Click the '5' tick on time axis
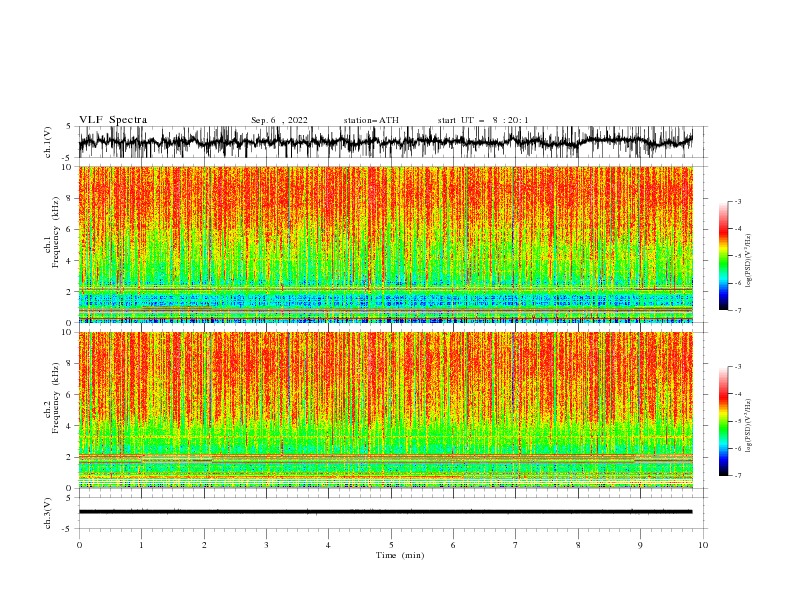Viewport: 792px width, 612px height. pyautogui.click(x=391, y=545)
